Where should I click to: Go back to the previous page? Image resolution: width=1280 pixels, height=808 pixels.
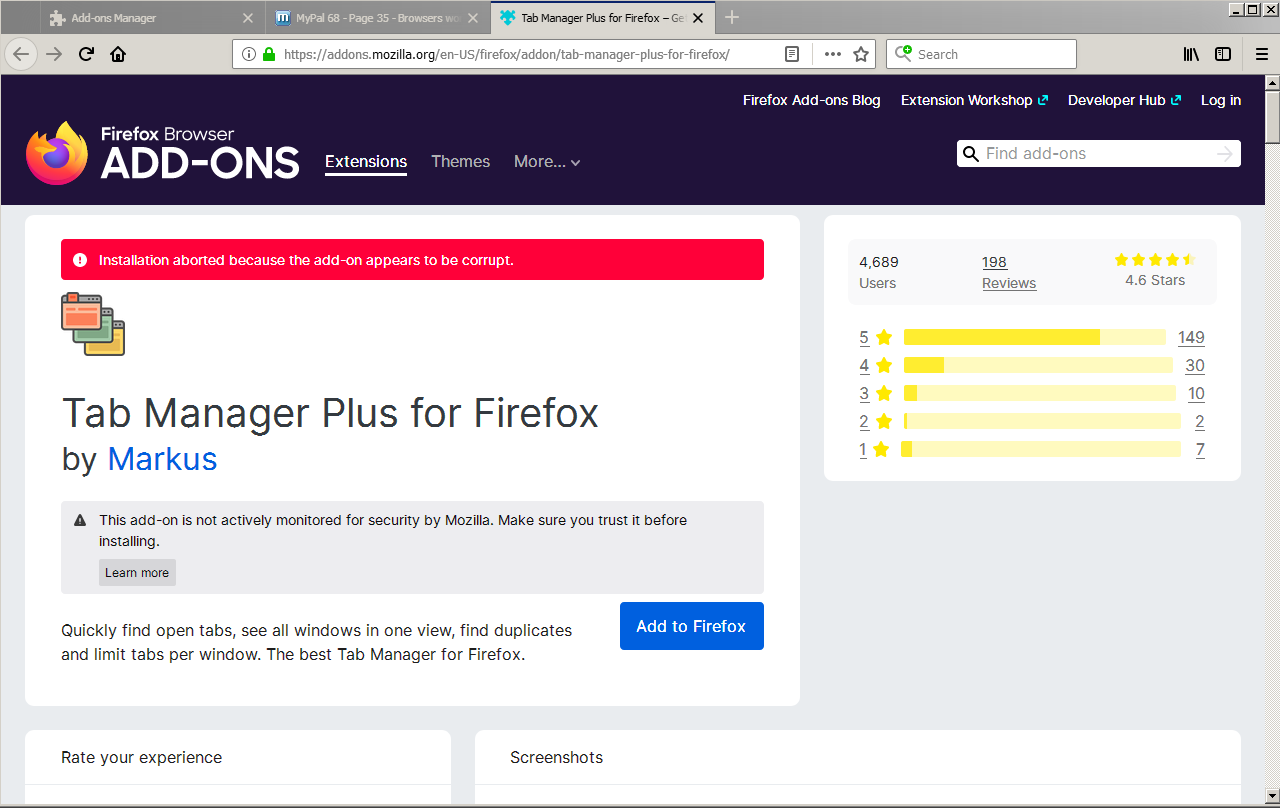(x=21, y=54)
